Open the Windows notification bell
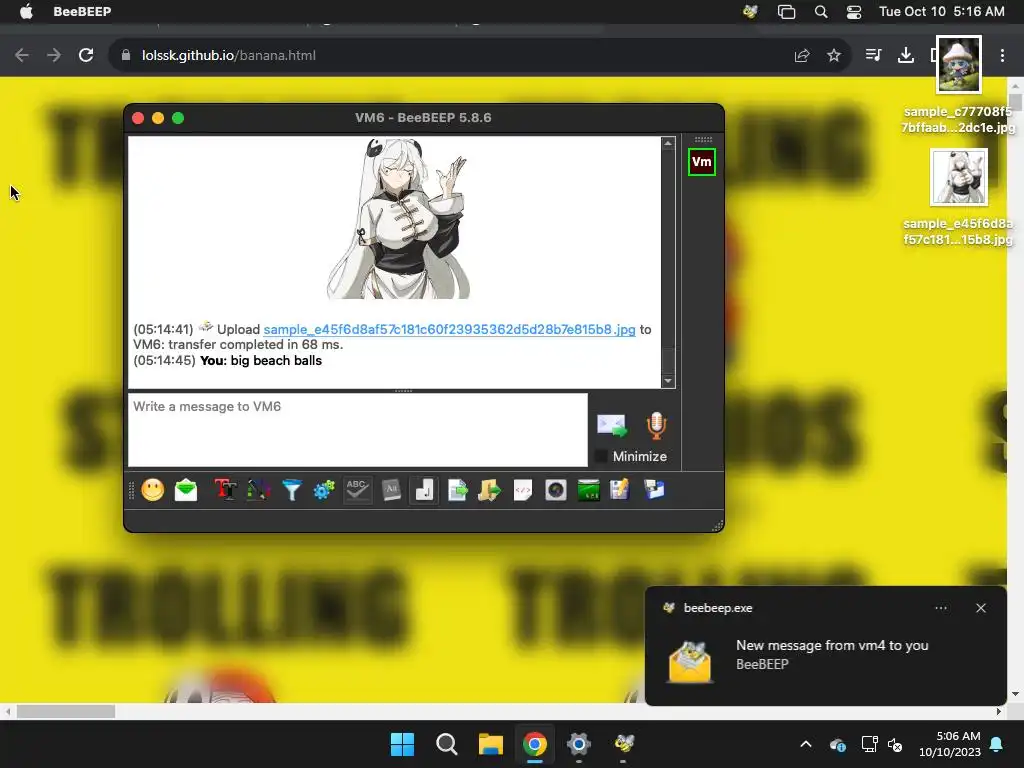 (x=997, y=744)
